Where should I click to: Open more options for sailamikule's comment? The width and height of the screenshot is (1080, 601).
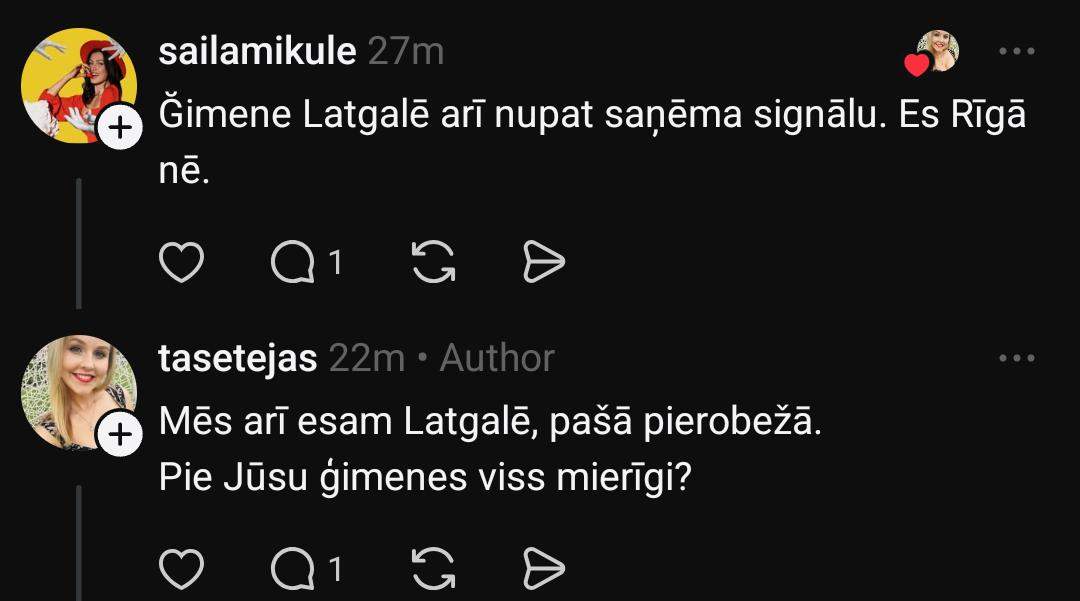1017,51
